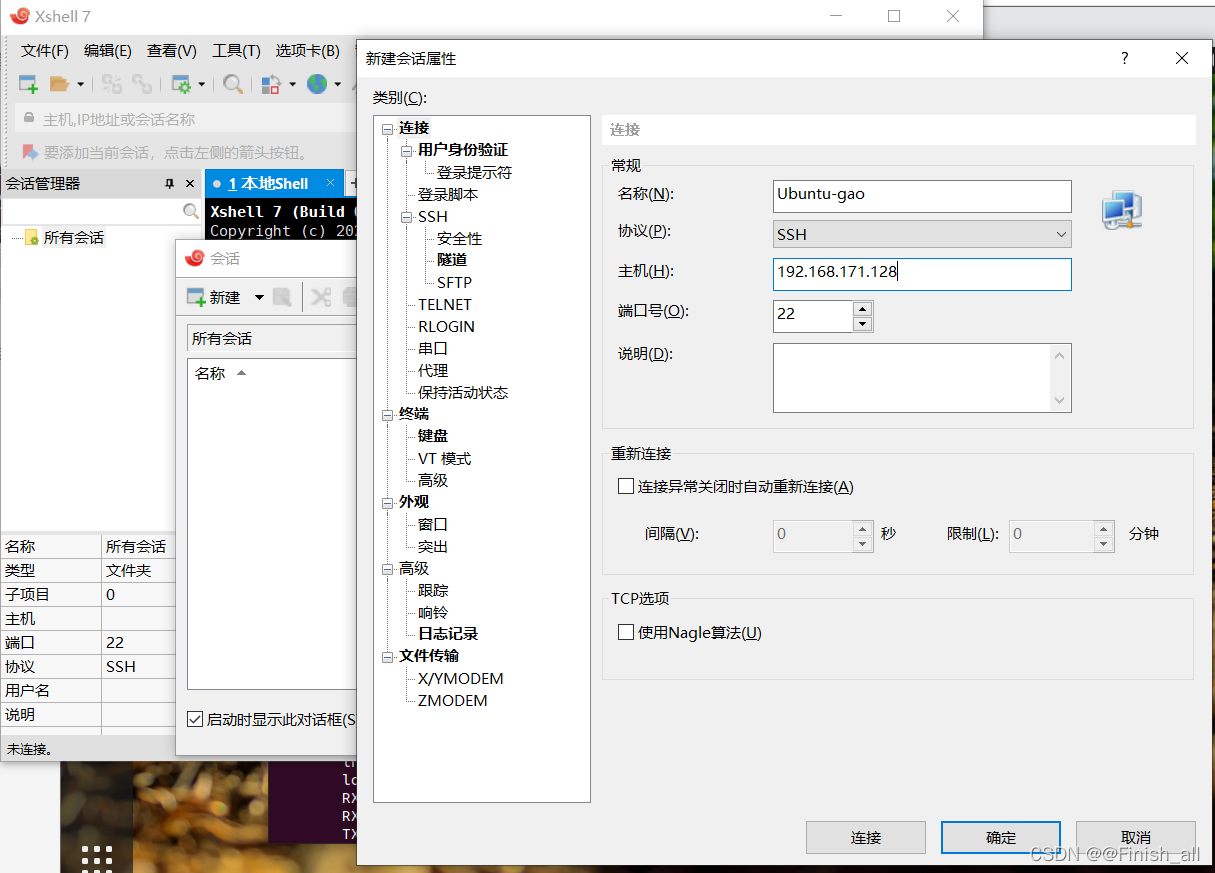Open the dropdown arrow beside the properties gear icon
Image resolution: width=1215 pixels, height=873 pixels.
[201, 84]
